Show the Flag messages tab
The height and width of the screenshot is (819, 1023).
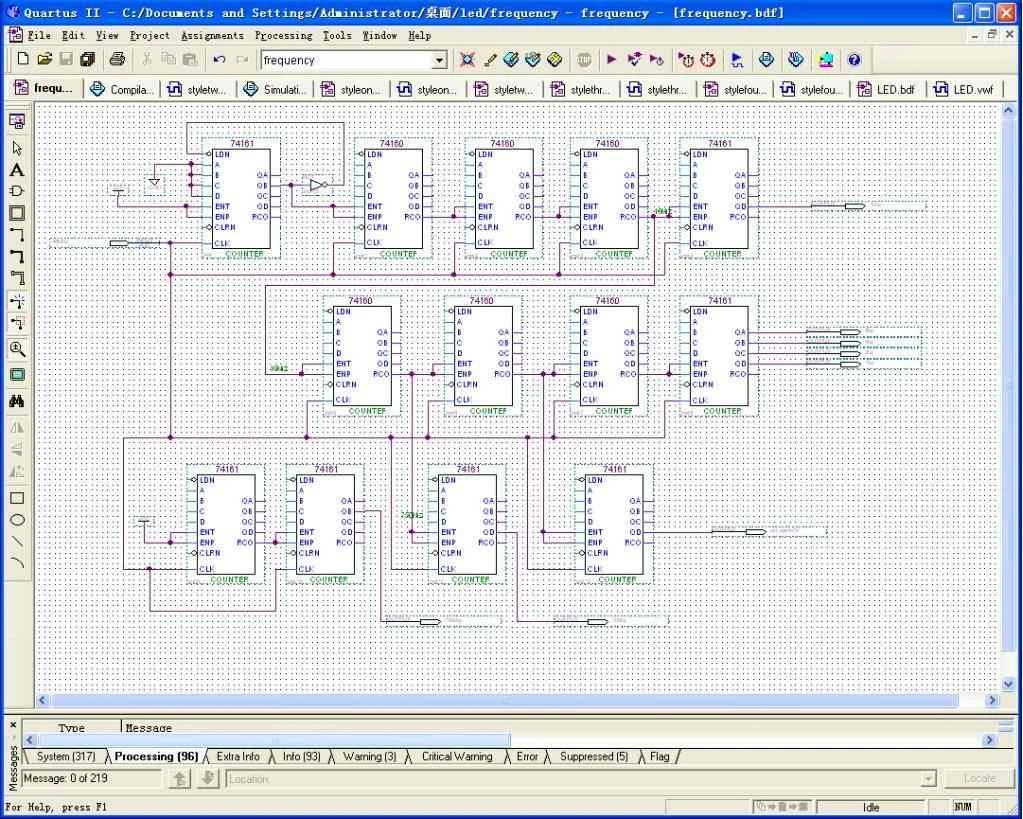tap(660, 757)
